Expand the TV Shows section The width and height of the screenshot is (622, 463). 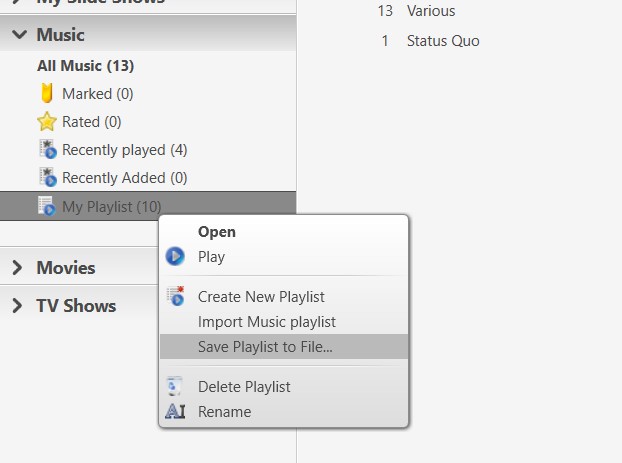pos(18,306)
